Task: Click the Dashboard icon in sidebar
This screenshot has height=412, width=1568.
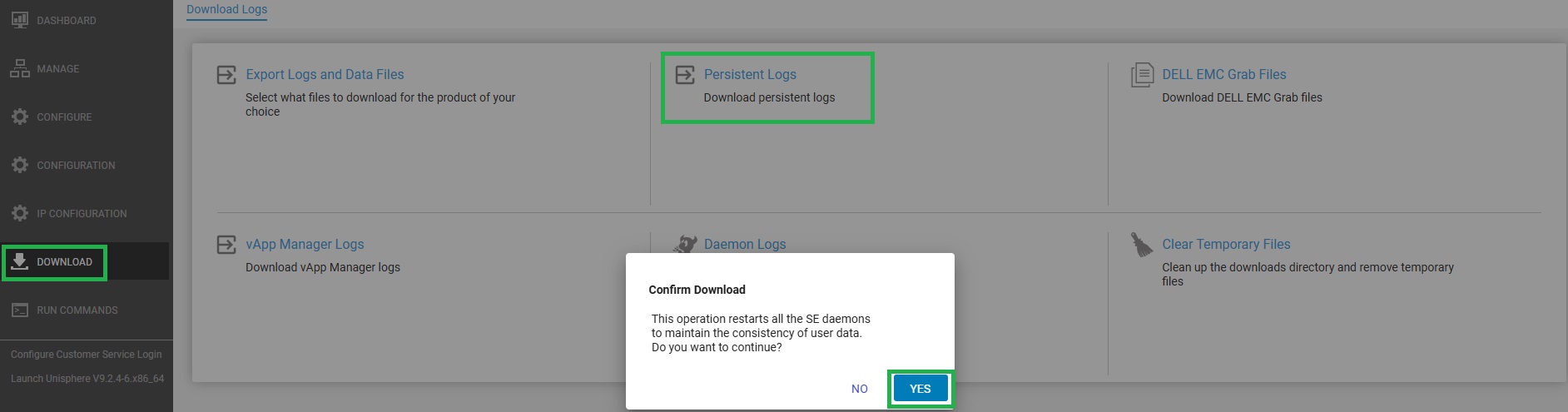Action: coord(19,20)
